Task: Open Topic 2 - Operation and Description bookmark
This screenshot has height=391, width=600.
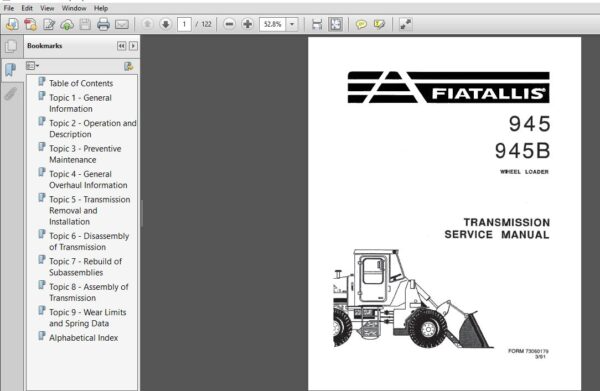Action: click(93, 129)
